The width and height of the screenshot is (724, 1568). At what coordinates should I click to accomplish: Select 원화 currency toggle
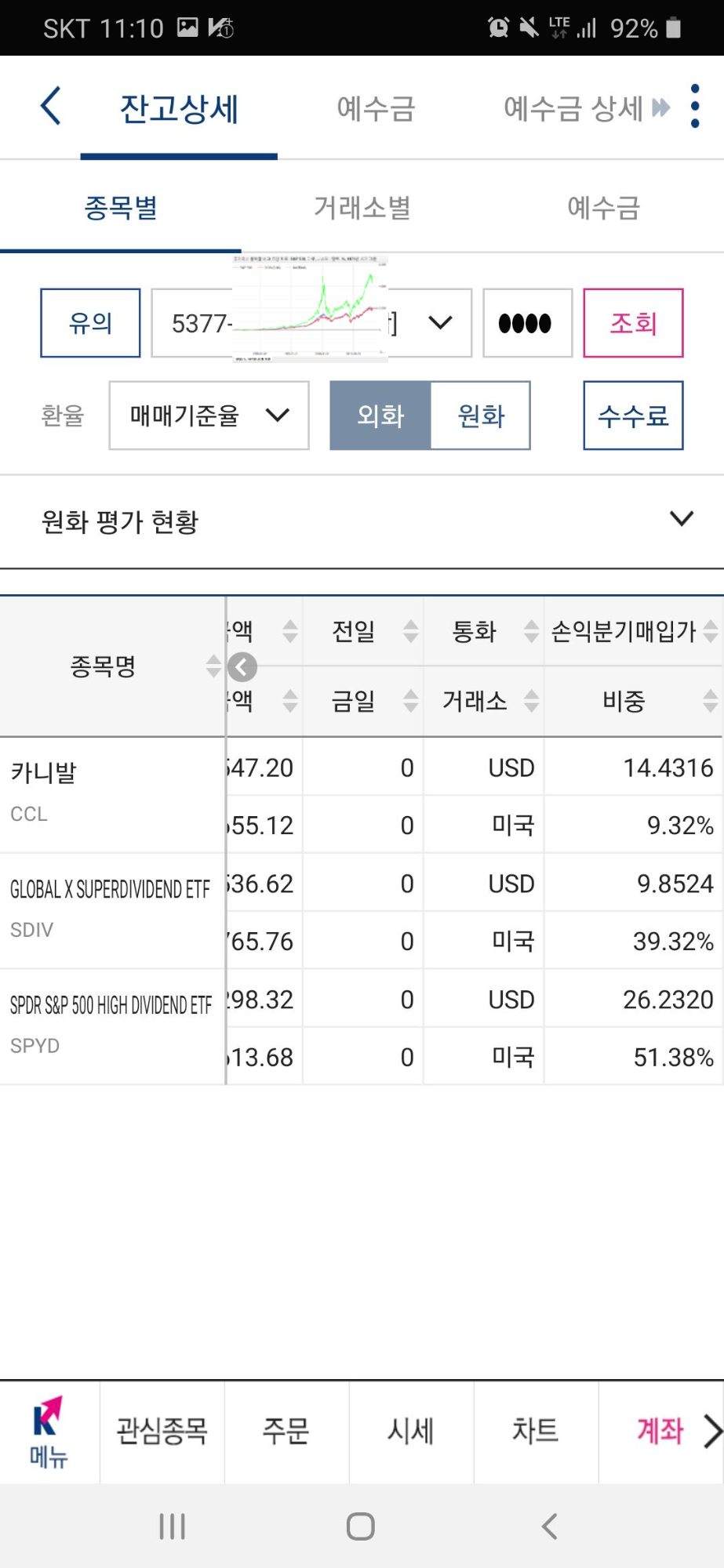pos(481,416)
